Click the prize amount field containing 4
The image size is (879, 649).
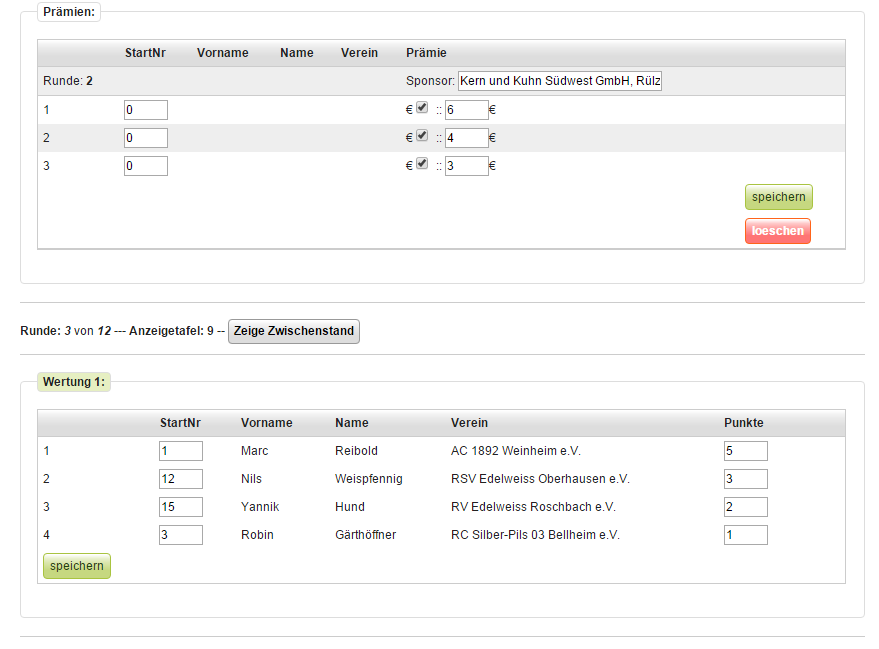(x=467, y=138)
